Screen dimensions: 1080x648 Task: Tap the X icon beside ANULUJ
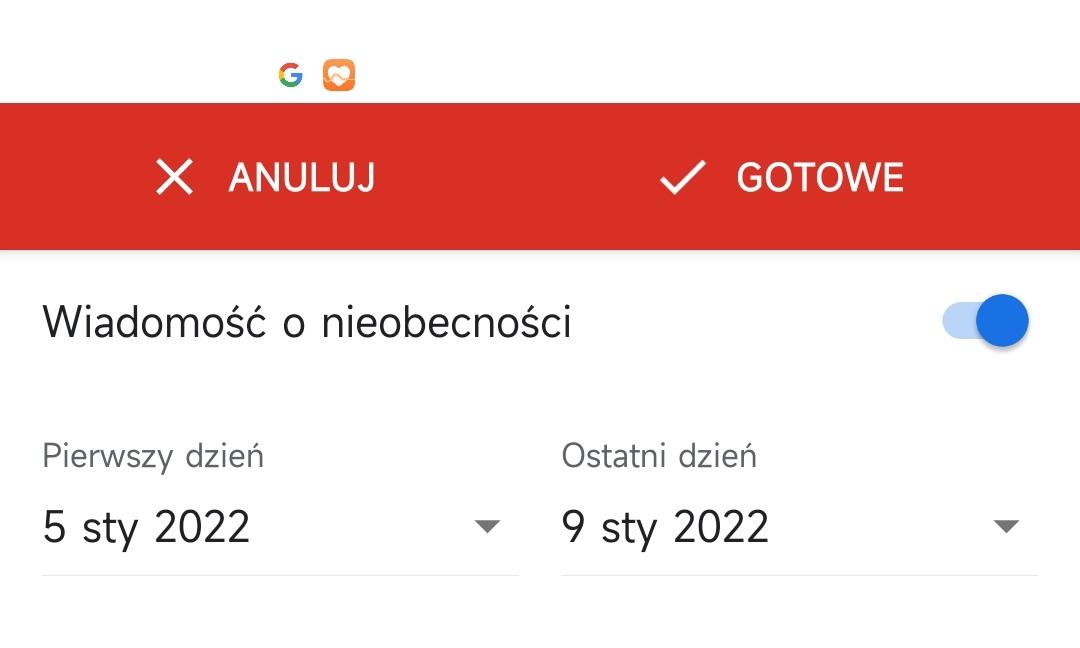[175, 177]
